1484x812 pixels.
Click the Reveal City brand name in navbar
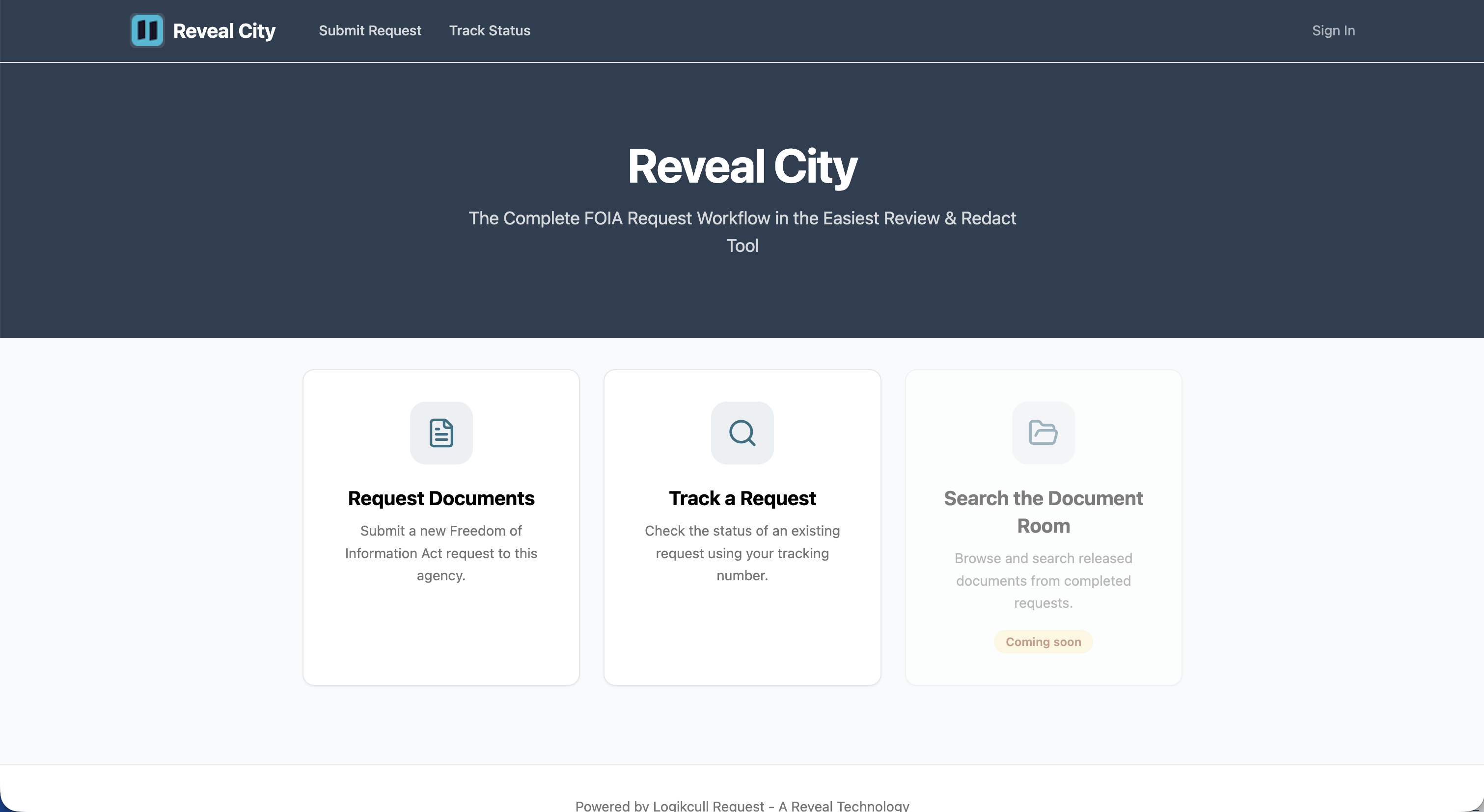(224, 30)
